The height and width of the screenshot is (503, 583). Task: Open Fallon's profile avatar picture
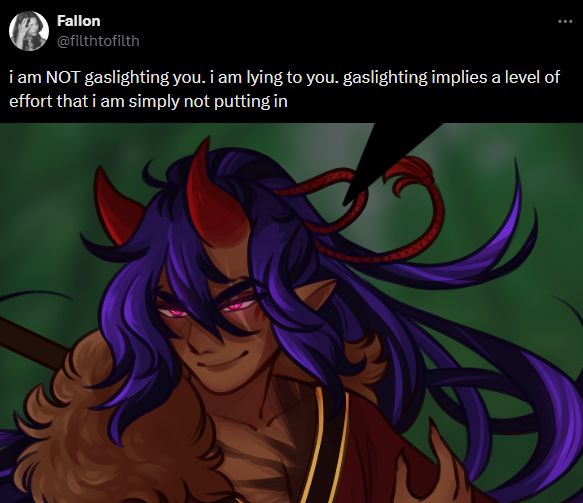click(29, 30)
